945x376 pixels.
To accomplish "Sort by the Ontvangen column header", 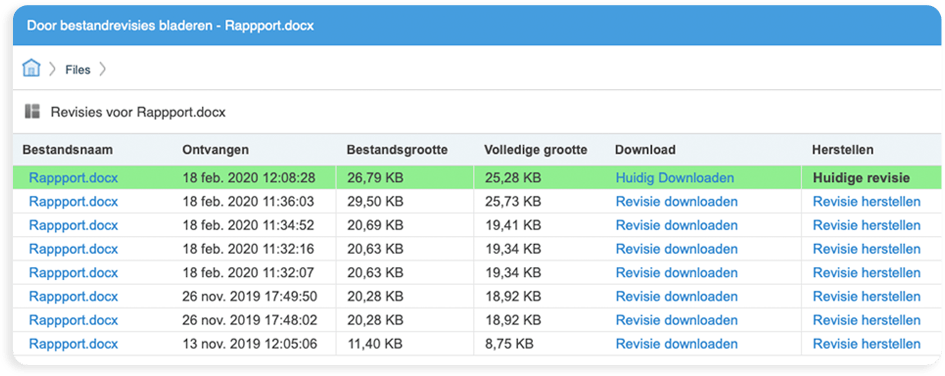I will [215, 149].
